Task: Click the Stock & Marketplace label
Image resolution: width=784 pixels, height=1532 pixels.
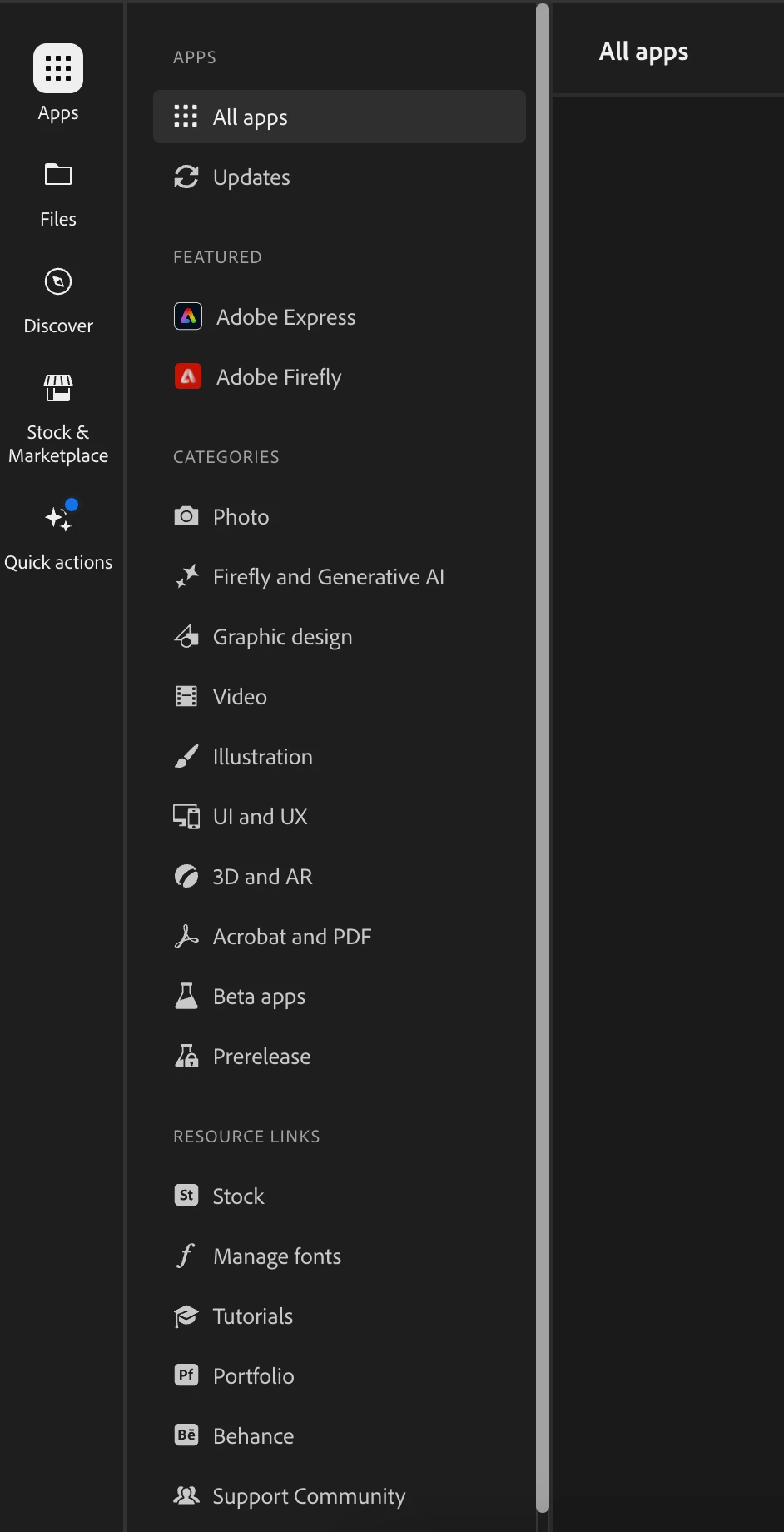Action: pos(58,444)
